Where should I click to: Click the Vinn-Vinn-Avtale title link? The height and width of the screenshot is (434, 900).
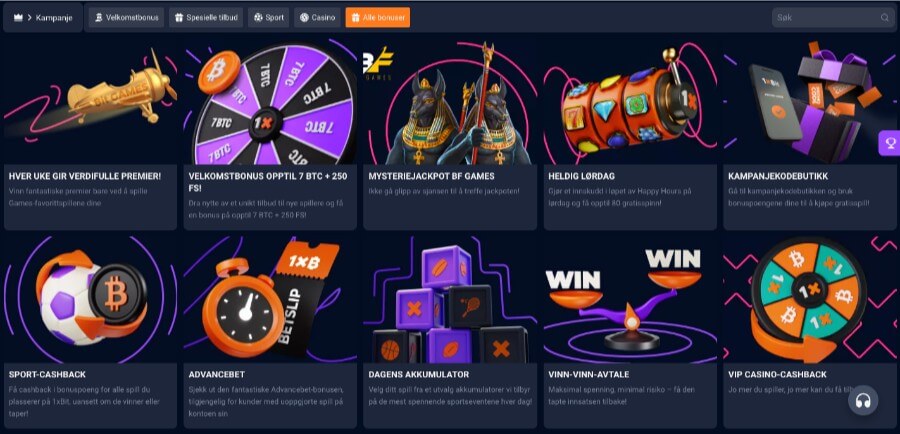588,374
